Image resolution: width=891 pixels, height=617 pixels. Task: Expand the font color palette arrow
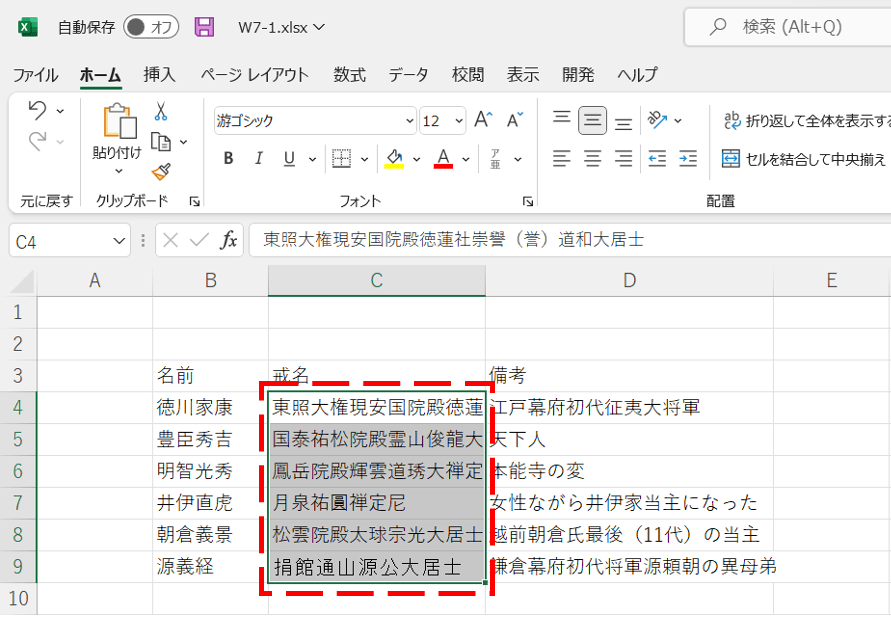[466, 159]
